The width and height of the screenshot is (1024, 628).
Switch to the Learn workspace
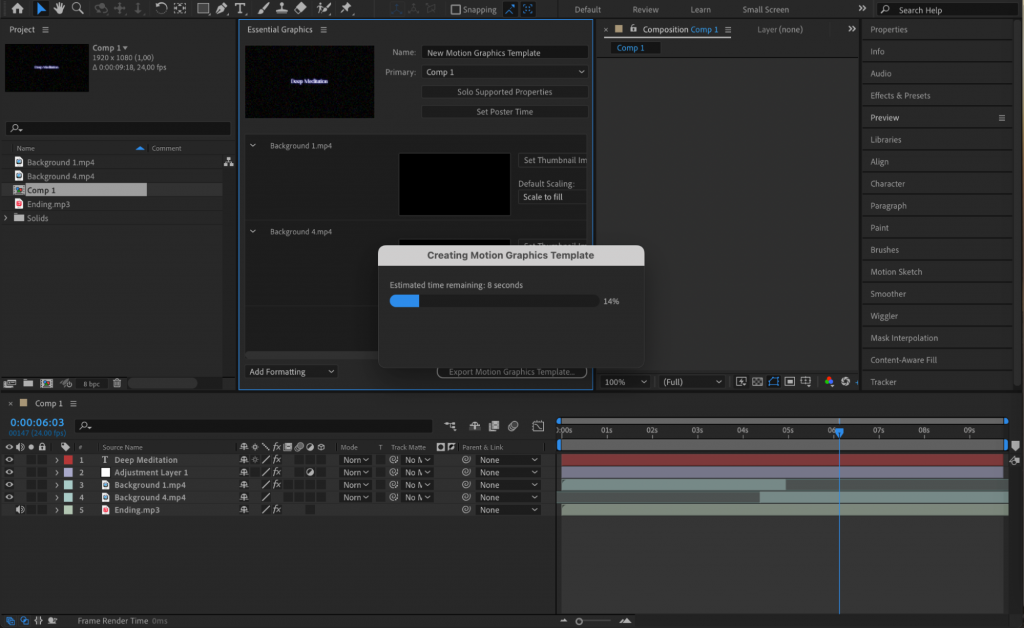point(700,9)
